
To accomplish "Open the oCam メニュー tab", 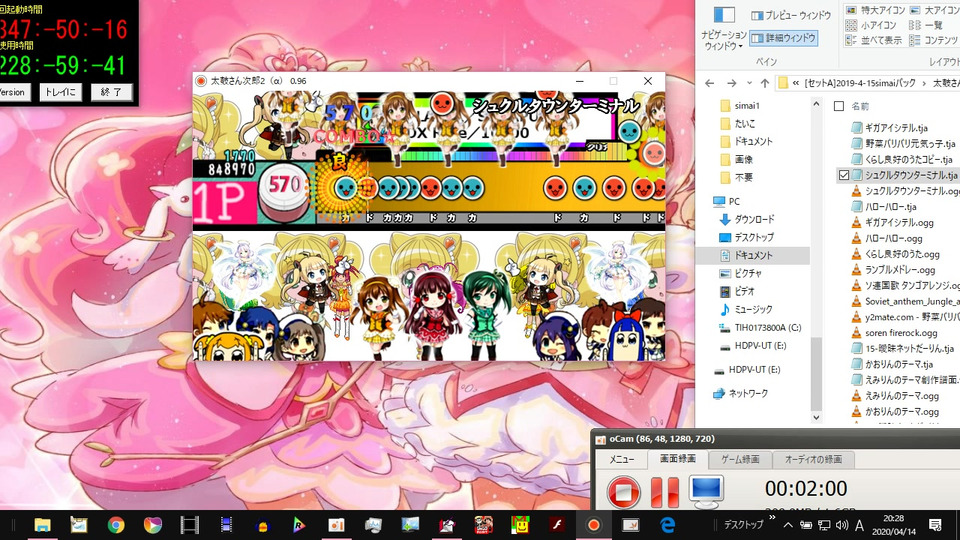I will (621, 459).
